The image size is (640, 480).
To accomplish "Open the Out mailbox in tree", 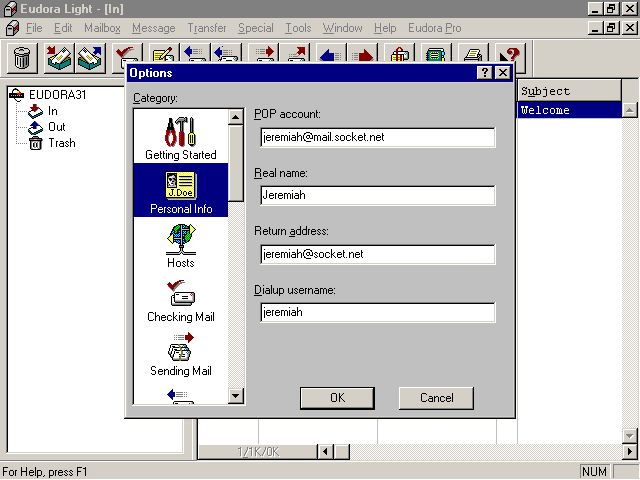I will point(56,127).
